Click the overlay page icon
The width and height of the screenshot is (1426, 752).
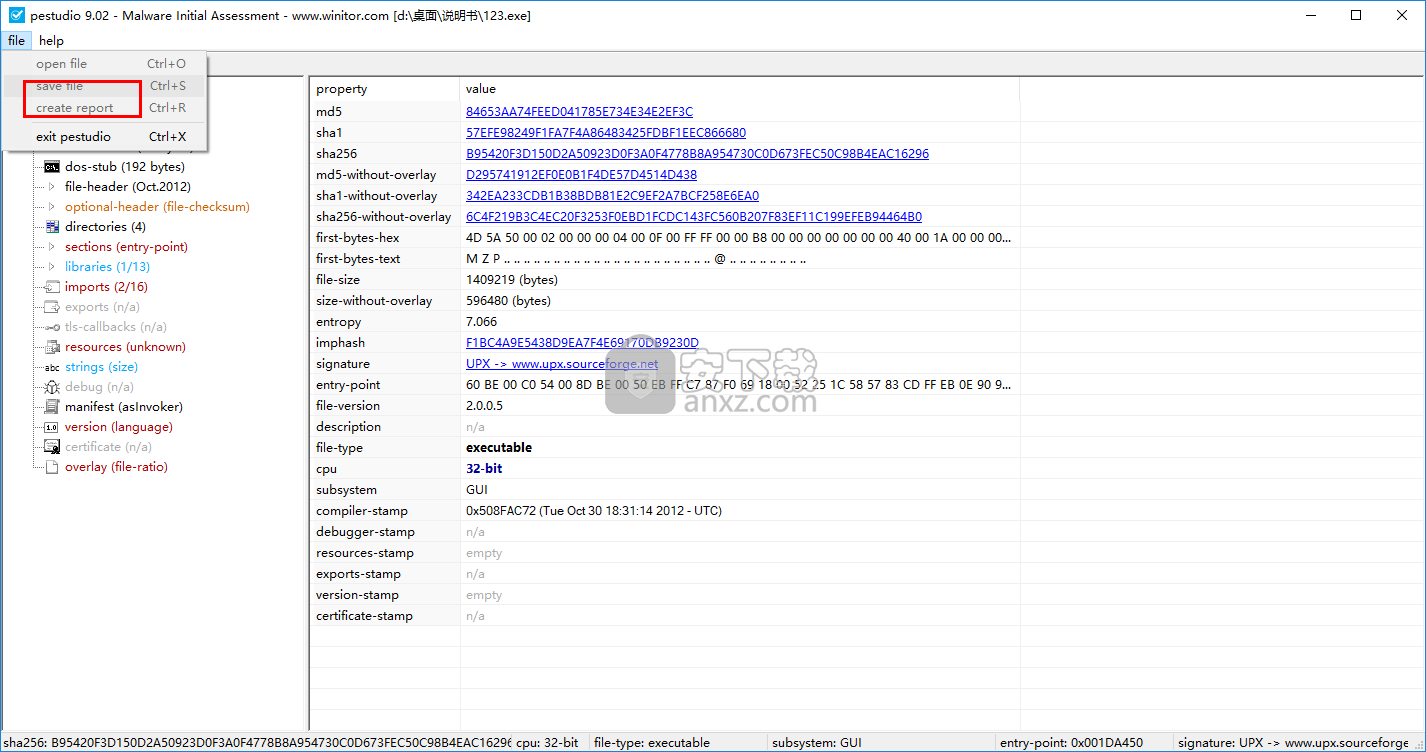pyautogui.click(x=52, y=467)
